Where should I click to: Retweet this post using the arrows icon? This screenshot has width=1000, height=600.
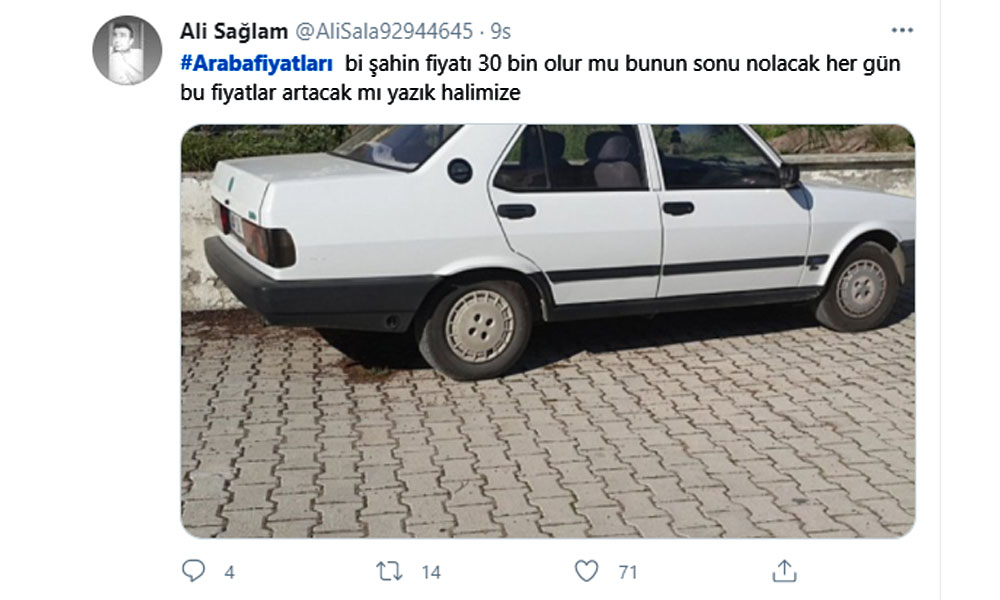(x=389, y=571)
